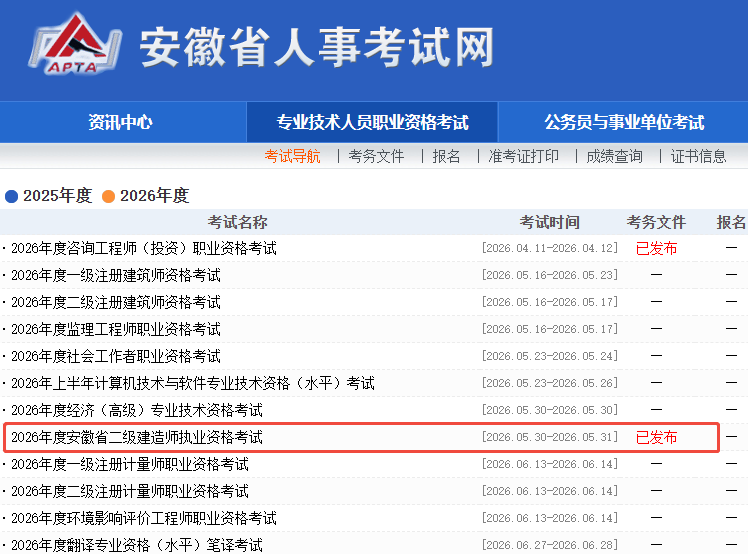The width and height of the screenshot is (748, 554).
Task: Open 2026年度安徽省二级建造师执业资格考试 link
Action: tap(137, 437)
